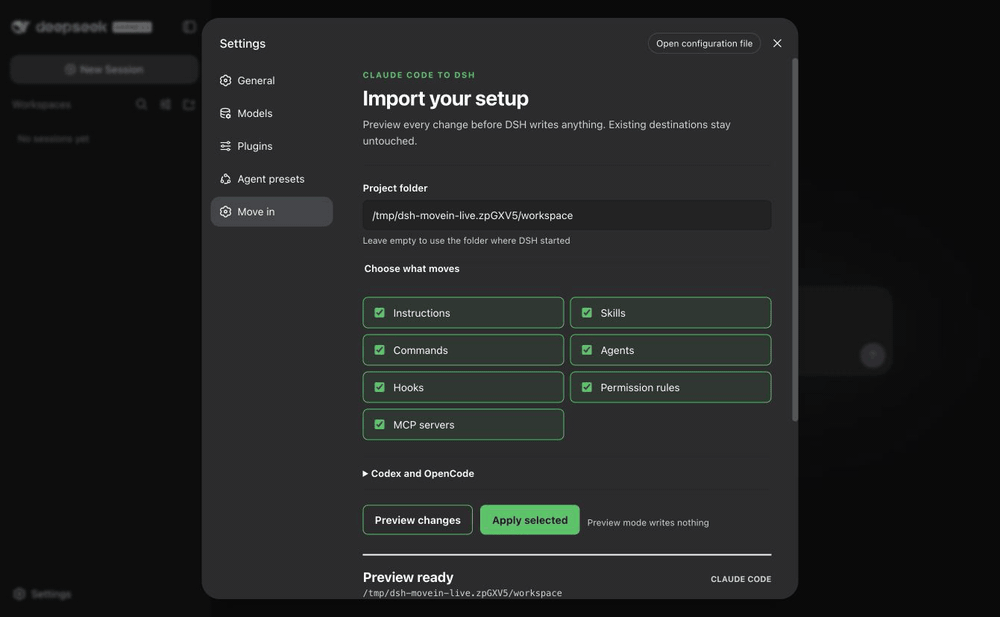Click the workspace layout icon beside search

click(165, 104)
